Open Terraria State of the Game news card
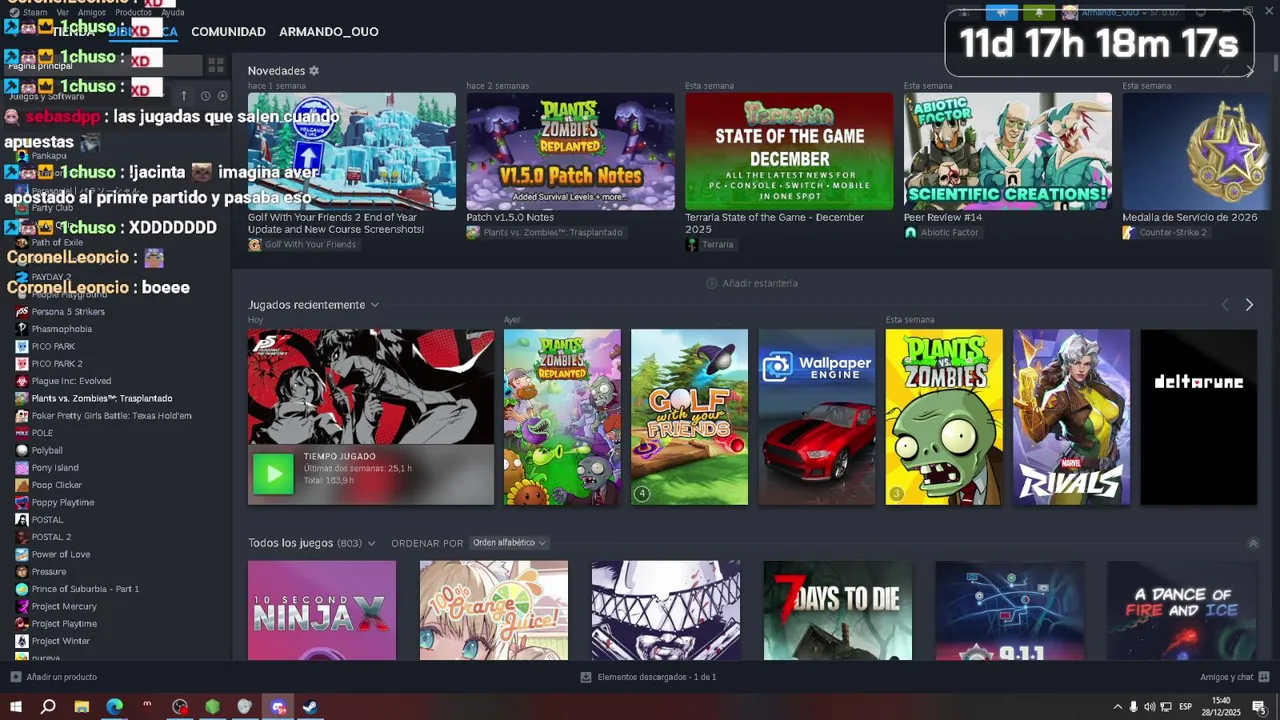The width and height of the screenshot is (1280, 720). tap(789, 151)
